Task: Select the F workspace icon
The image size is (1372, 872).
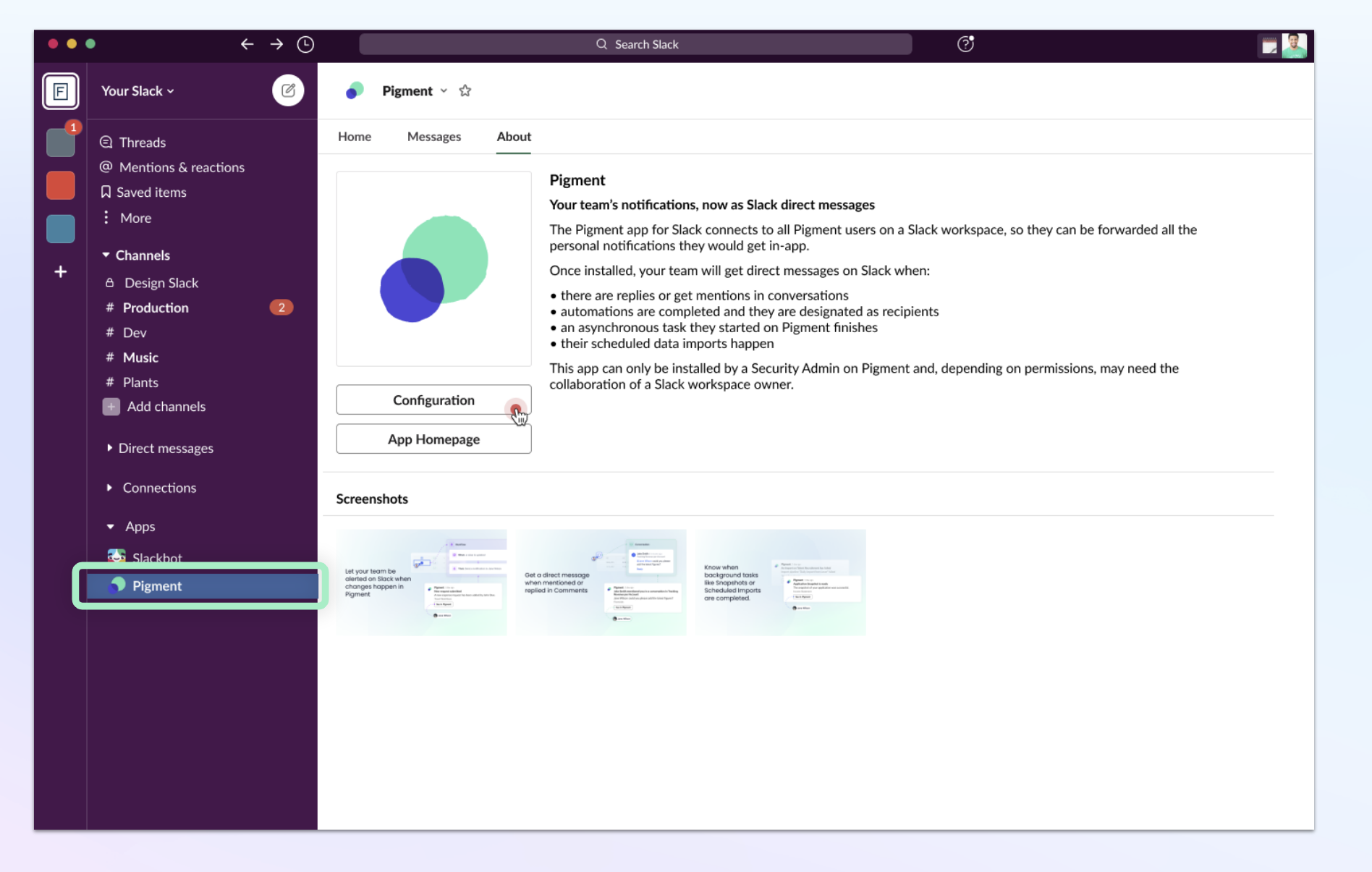Action: pyautogui.click(x=61, y=91)
